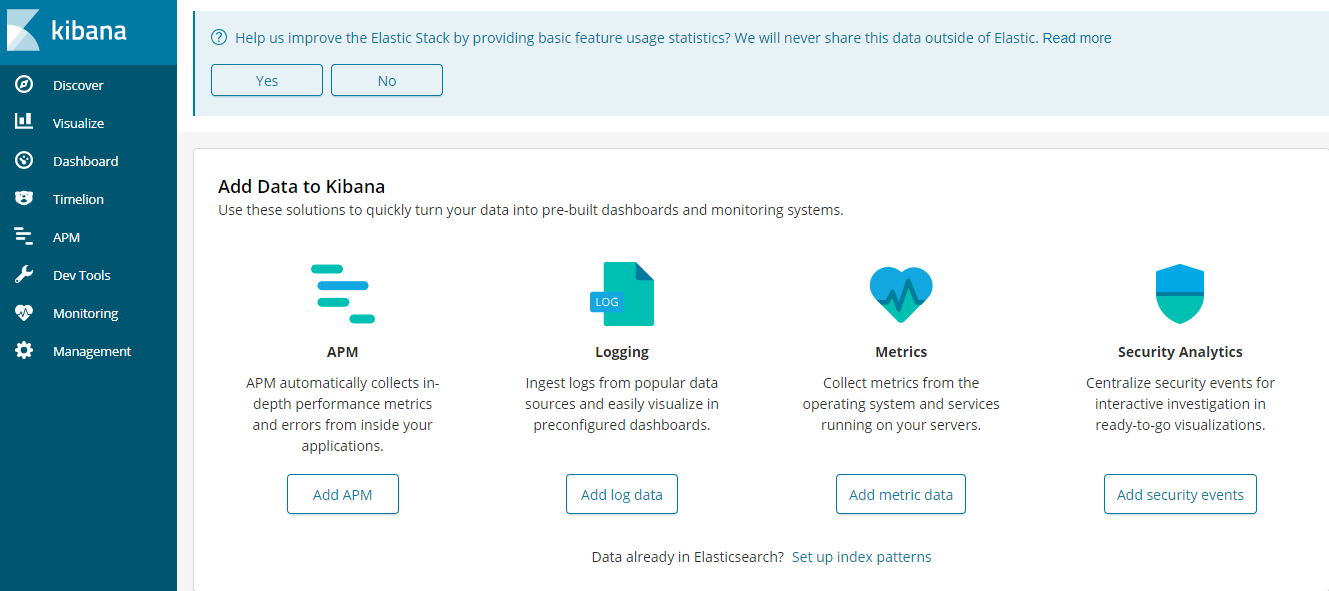Decline usage statistics with No
1329x591 pixels.
pyautogui.click(x=387, y=81)
